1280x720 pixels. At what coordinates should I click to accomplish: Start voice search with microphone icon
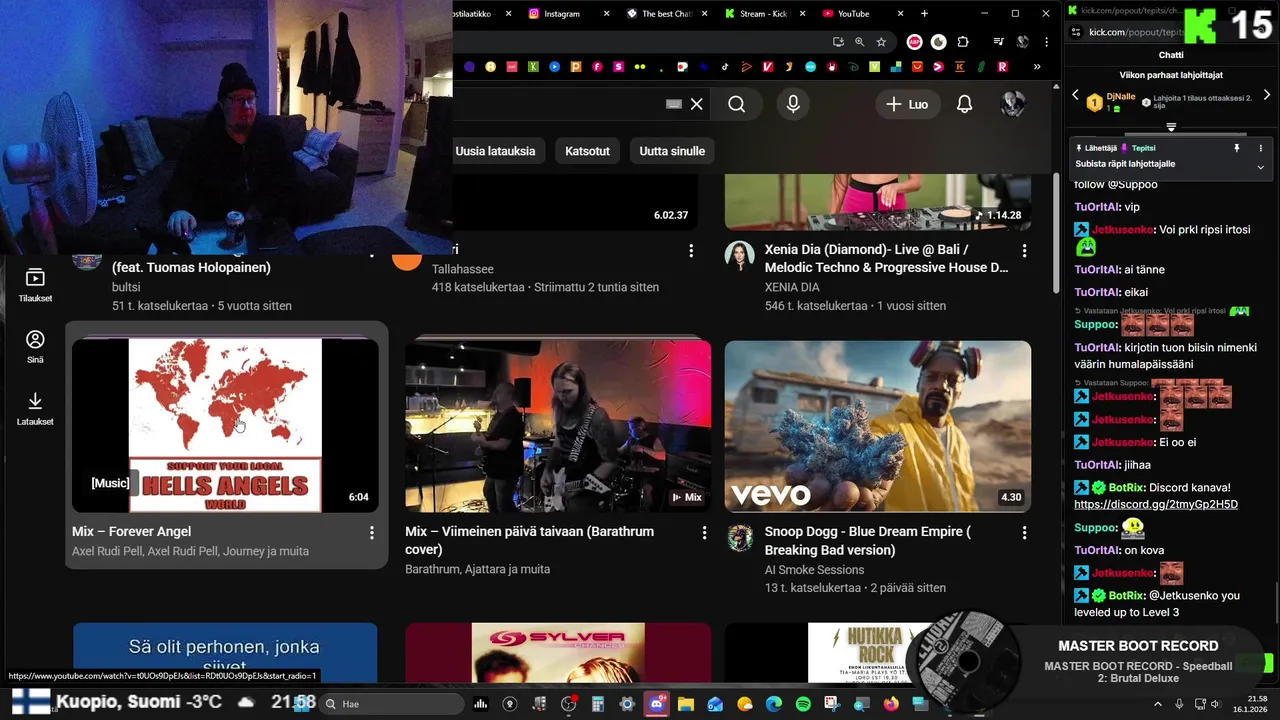coord(793,104)
